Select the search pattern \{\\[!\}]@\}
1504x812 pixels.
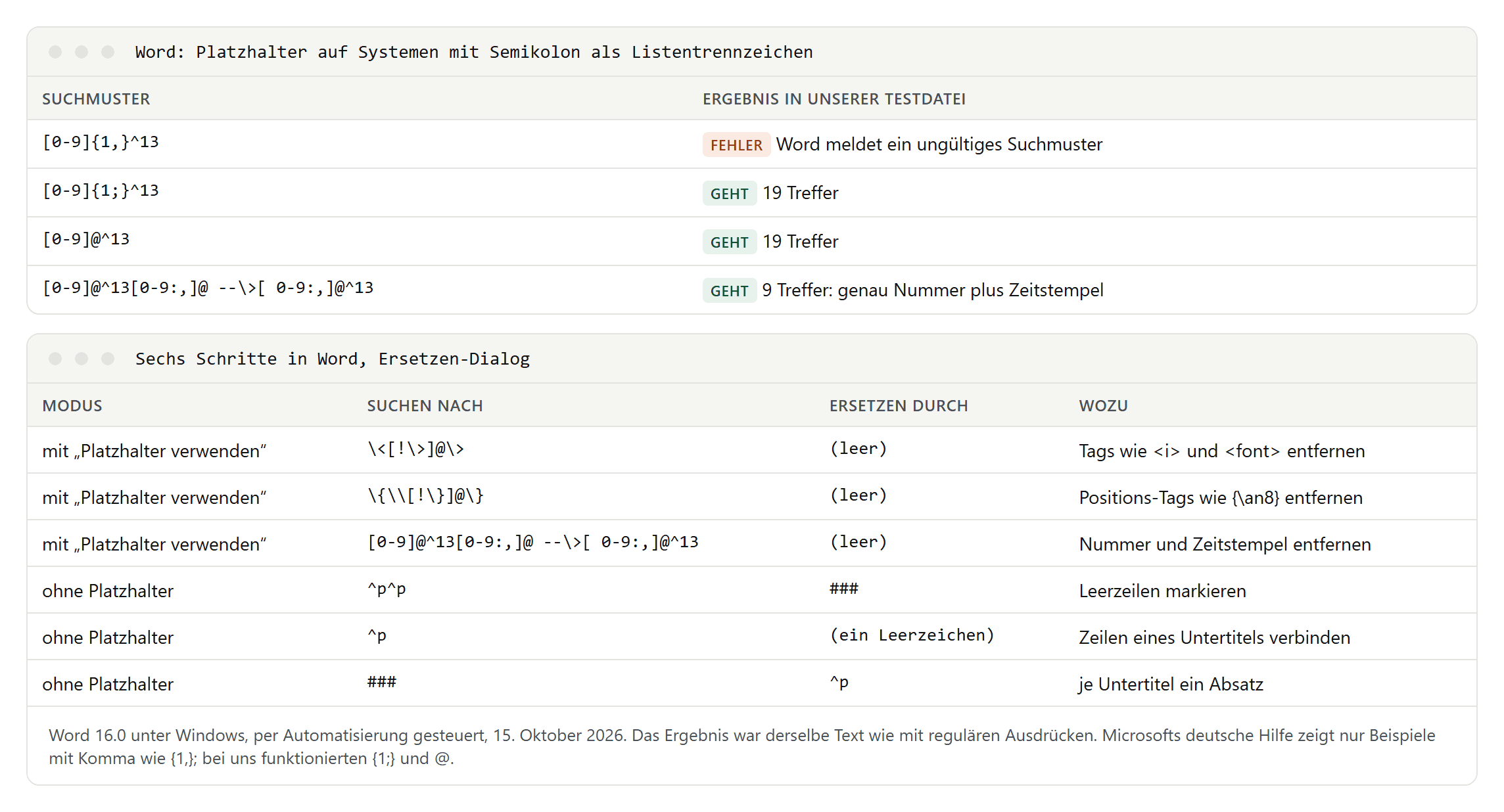point(425,495)
